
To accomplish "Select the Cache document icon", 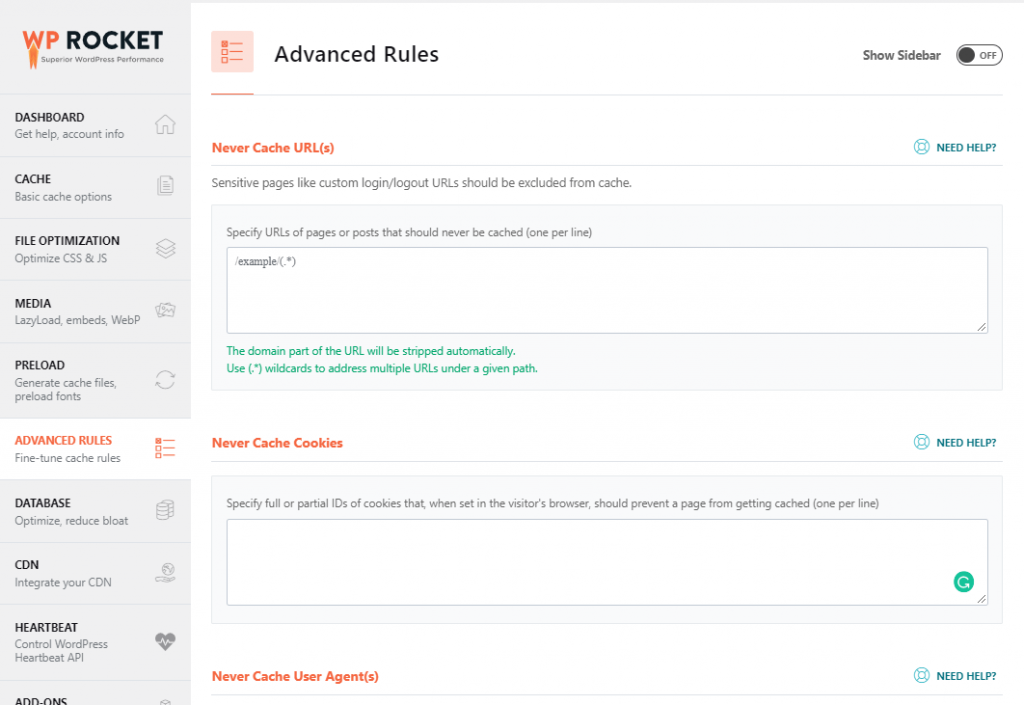I will click(x=165, y=186).
